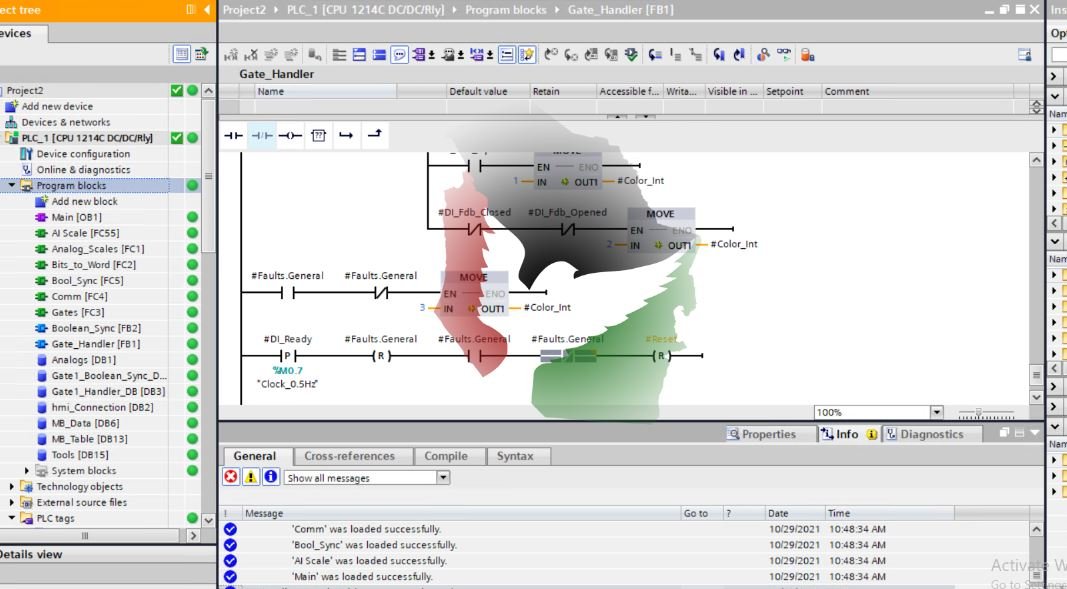Image resolution: width=1067 pixels, height=589 pixels.
Task: Open the Show all messages dropdown
Action: pyautogui.click(x=443, y=478)
